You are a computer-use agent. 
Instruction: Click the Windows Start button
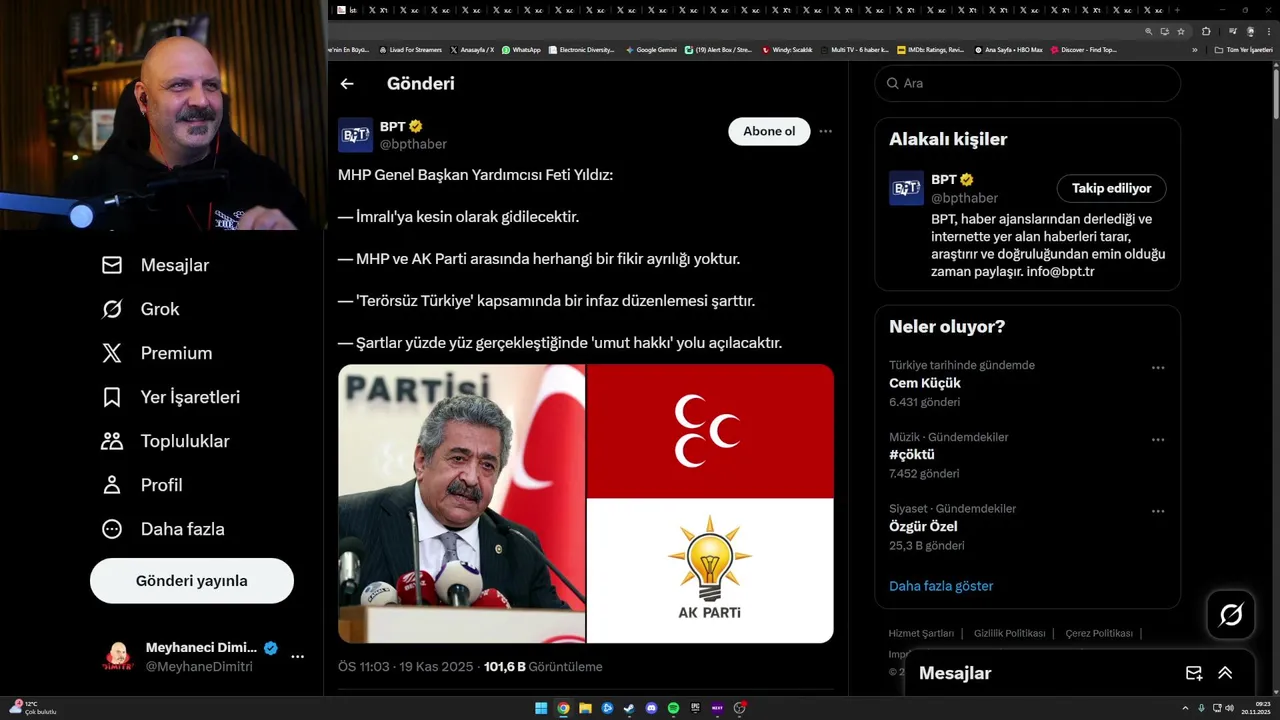541,708
